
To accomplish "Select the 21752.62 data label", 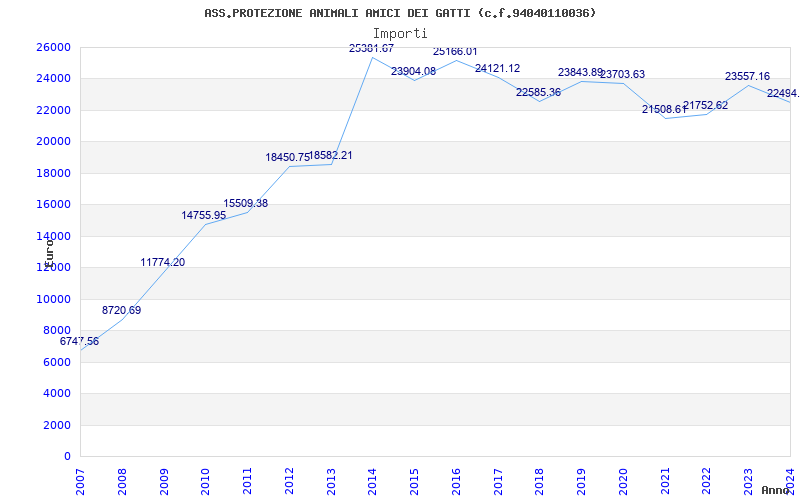I will click(706, 106).
